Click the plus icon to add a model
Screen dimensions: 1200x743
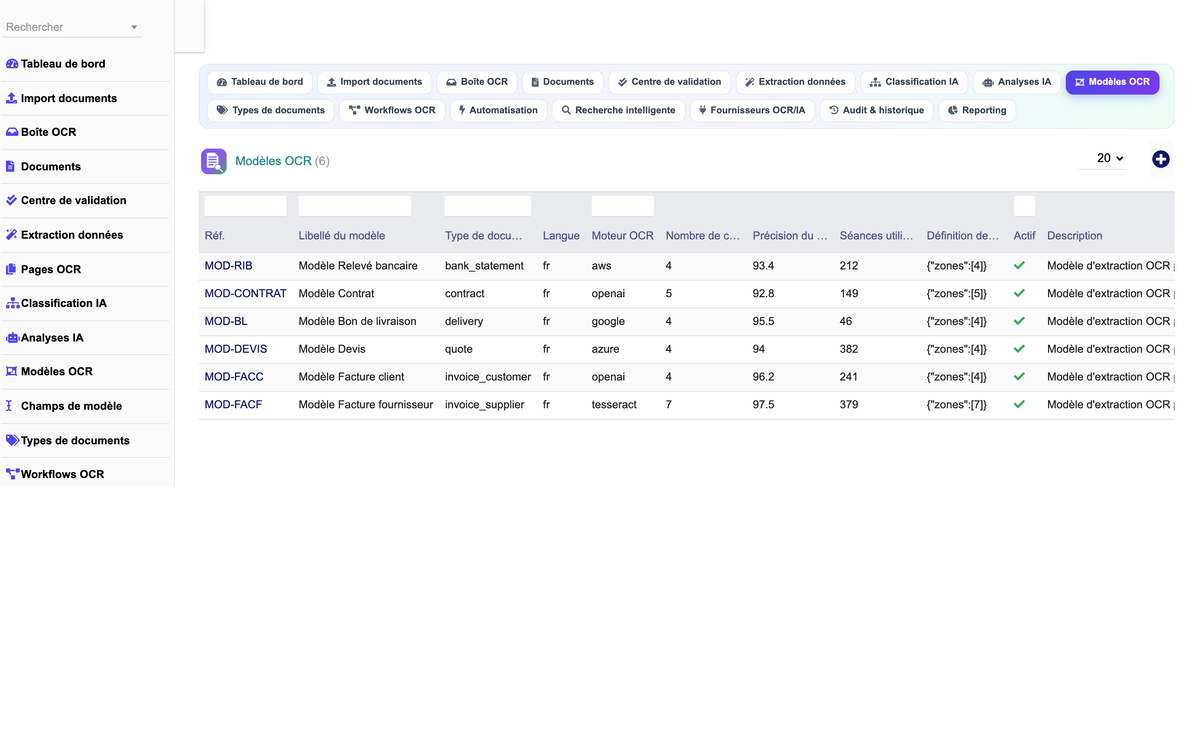[x=1160, y=159]
